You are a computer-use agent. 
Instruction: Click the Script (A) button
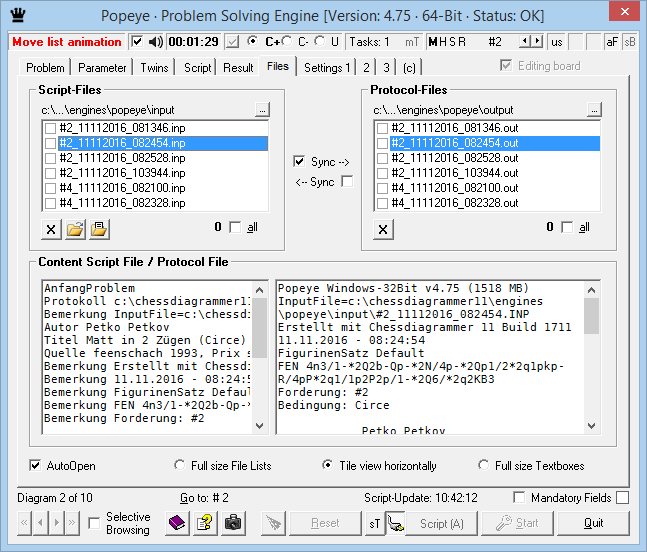pos(442,524)
